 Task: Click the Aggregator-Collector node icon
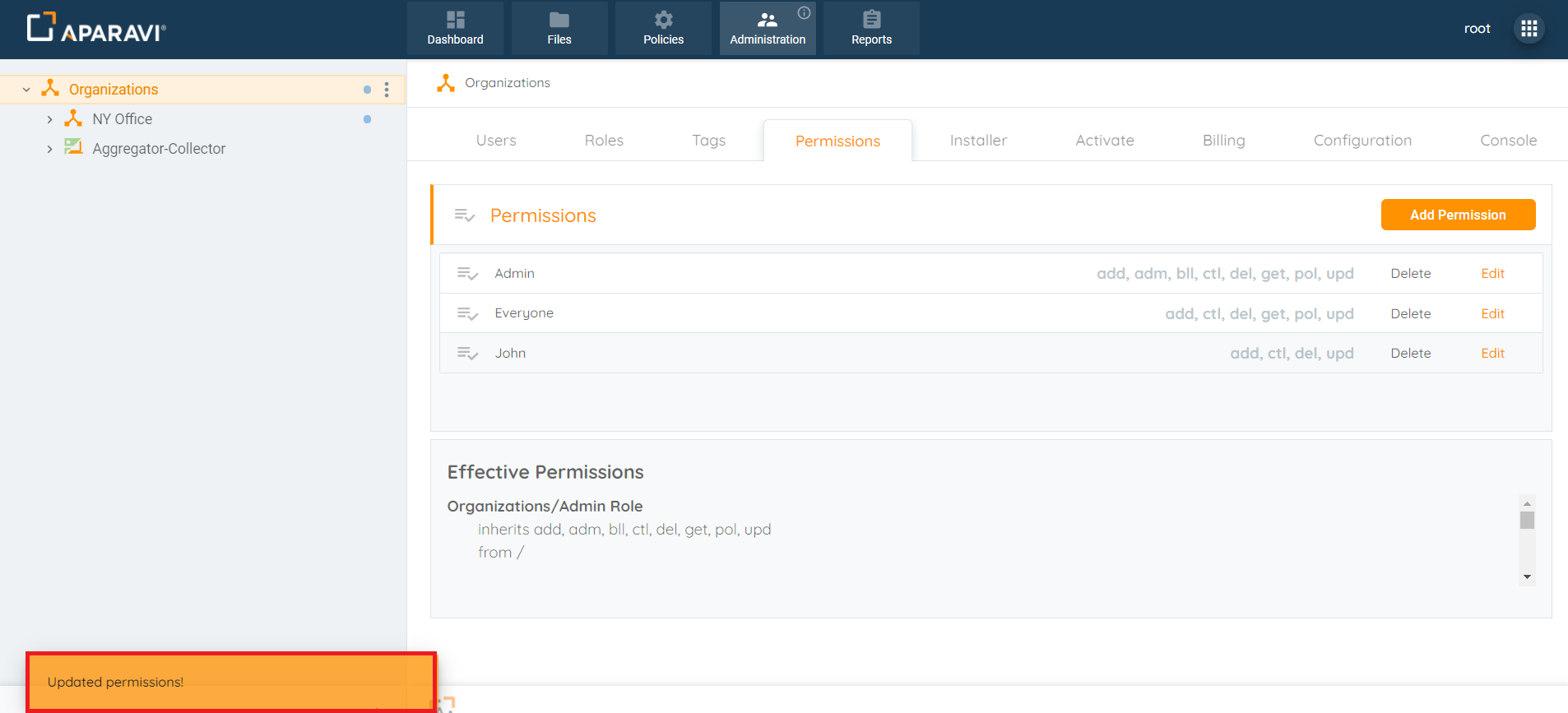tap(73, 148)
